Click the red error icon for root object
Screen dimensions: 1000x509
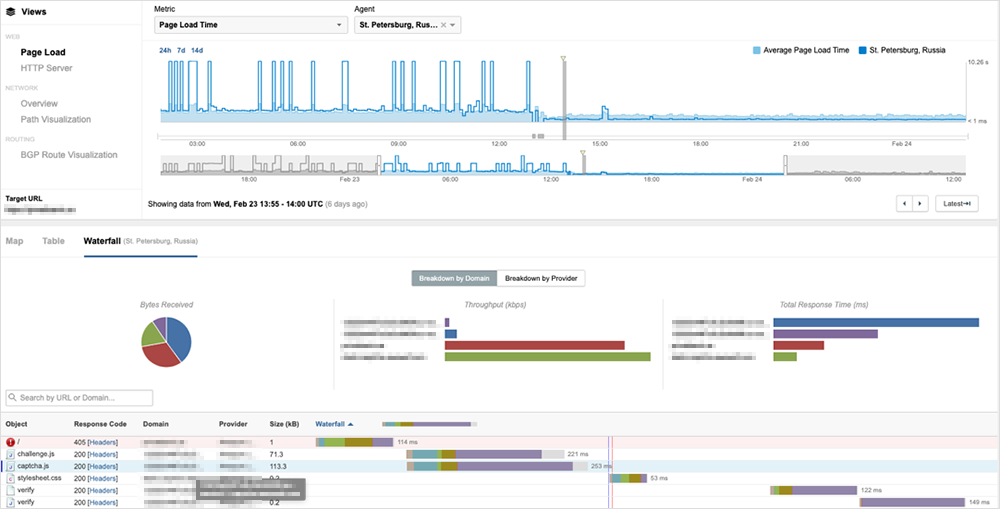(10, 441)
